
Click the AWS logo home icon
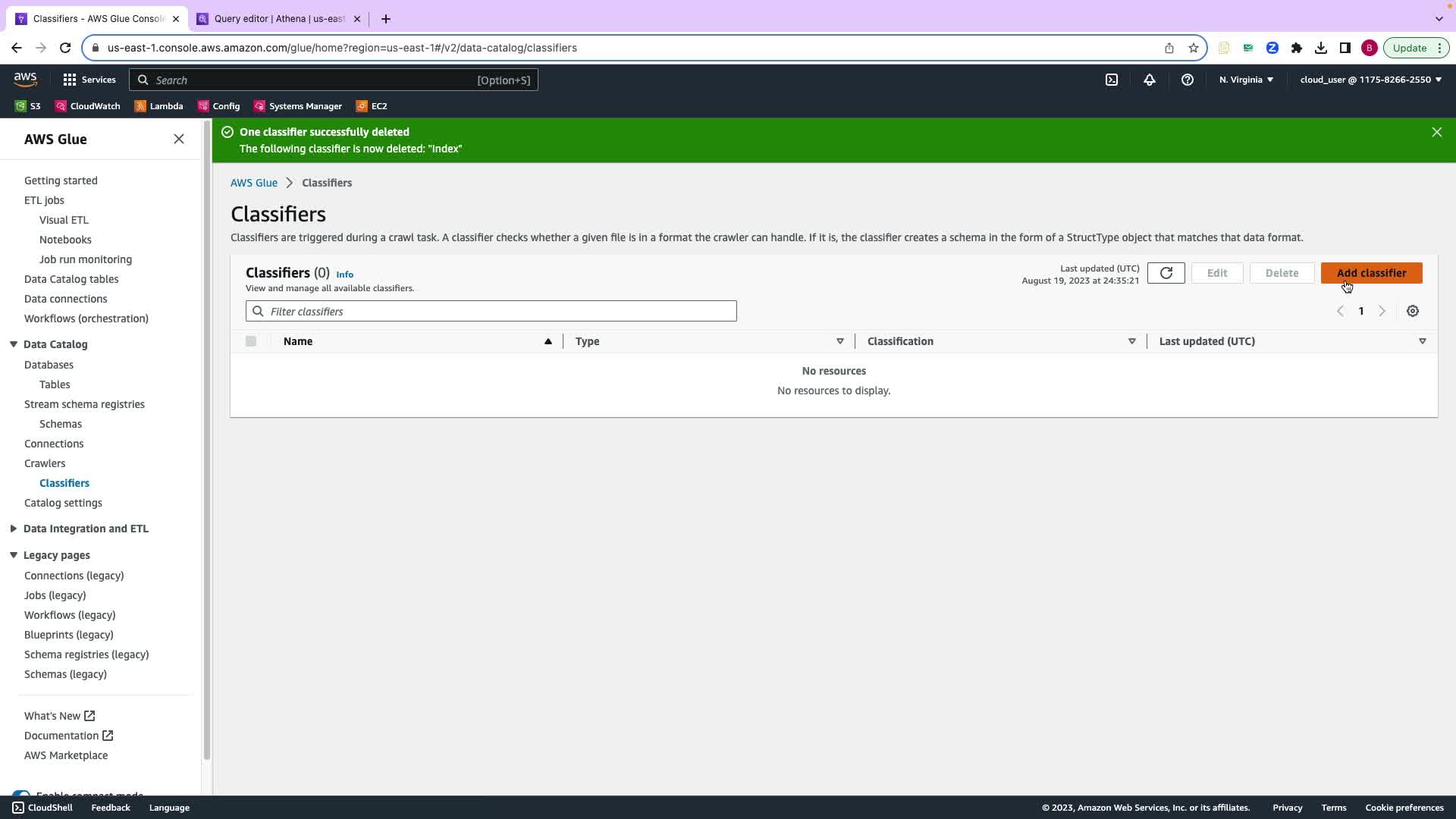point(25,79)
